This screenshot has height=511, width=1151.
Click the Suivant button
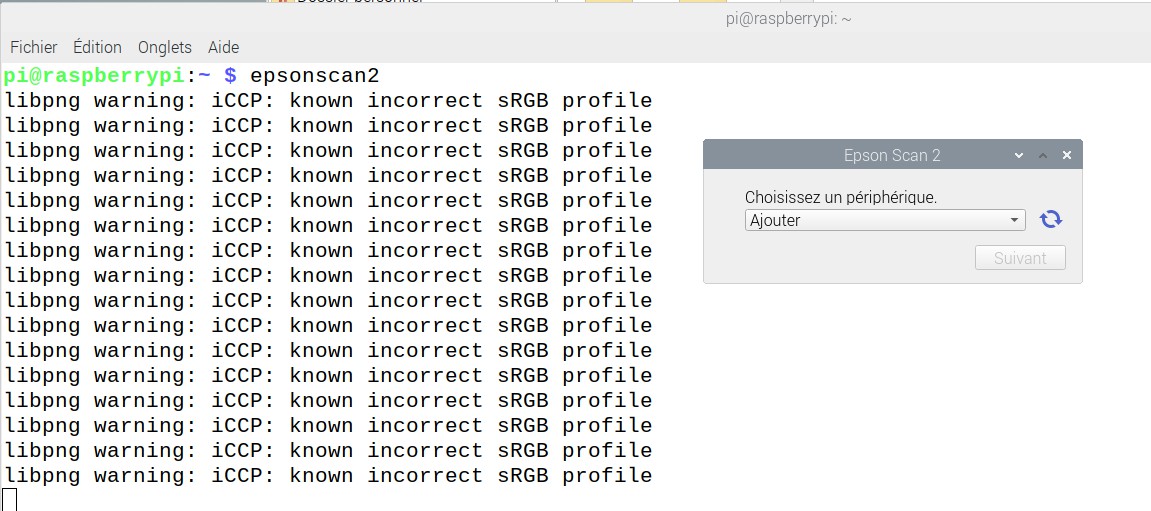(x=1020, y=258)
